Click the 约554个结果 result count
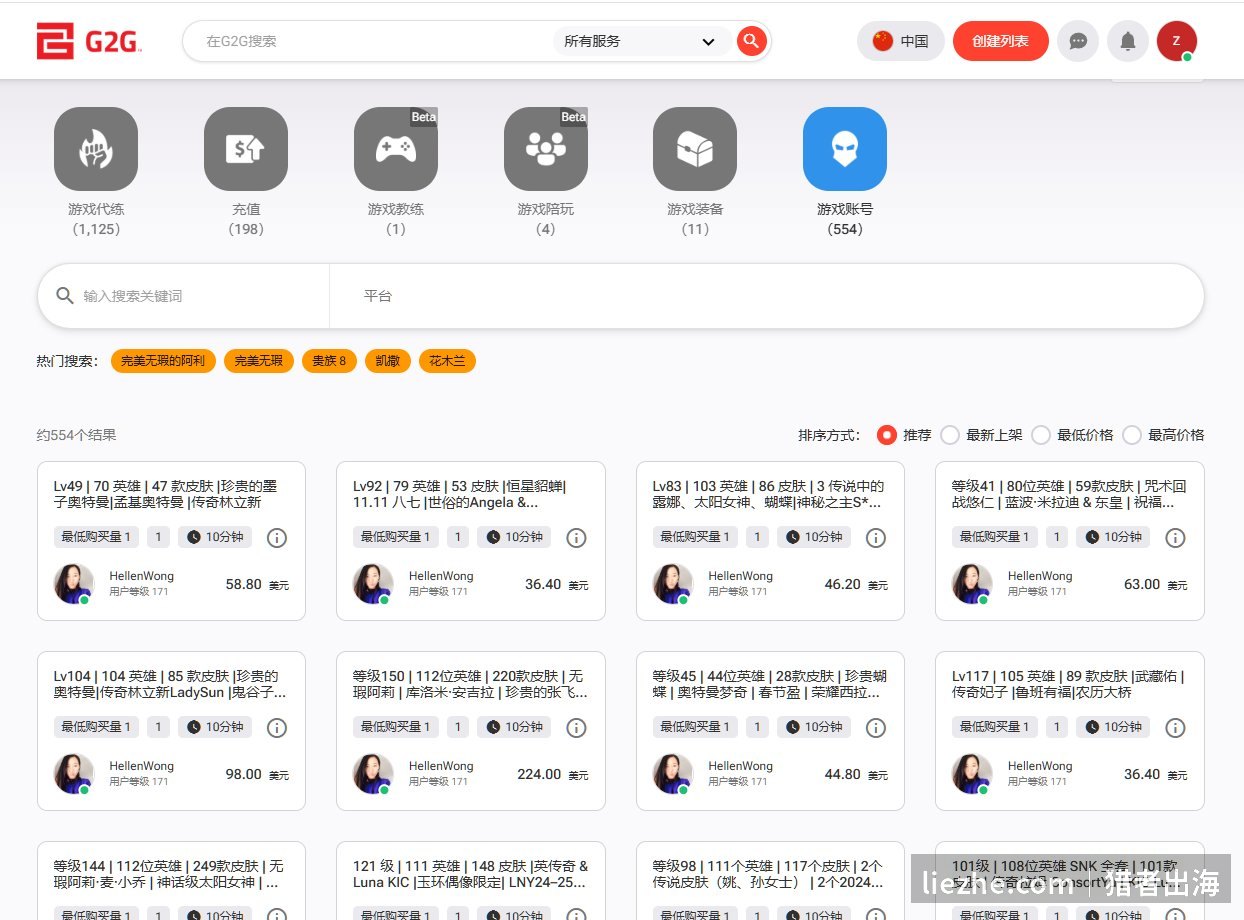Viewport: 1244px width, 920px height. pos(76,435)
